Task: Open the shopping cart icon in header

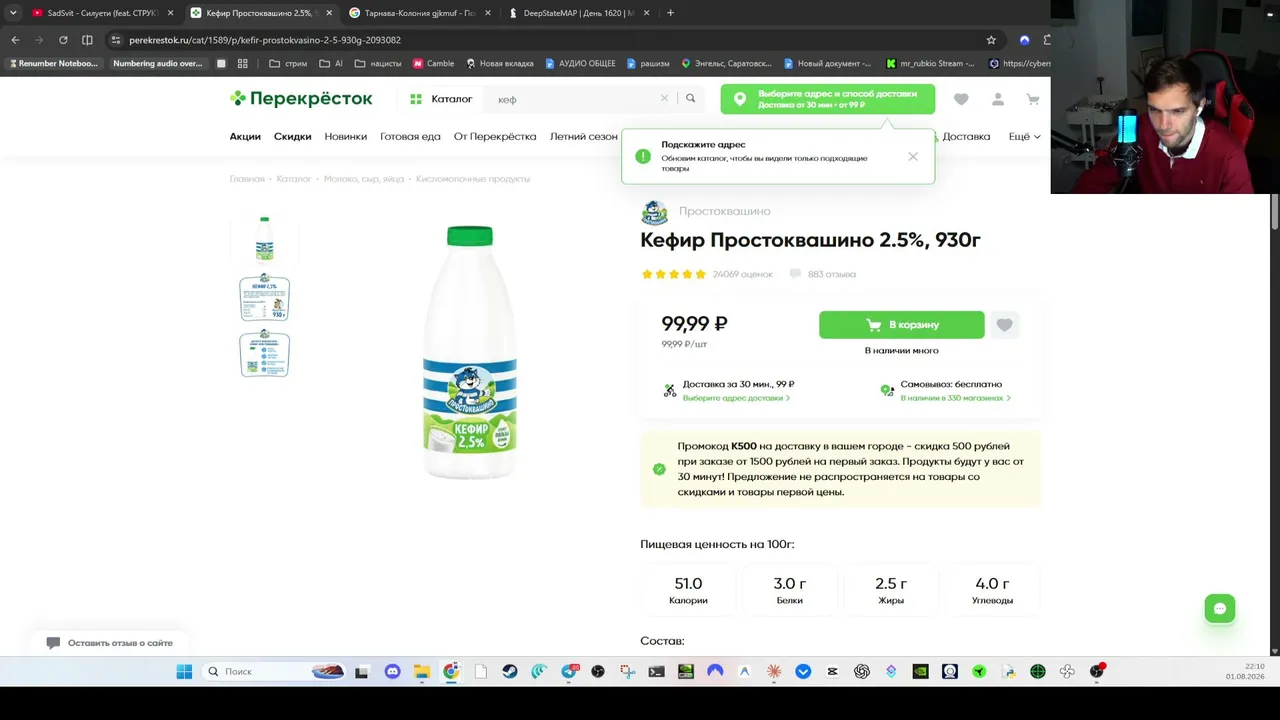Action: (1032, 99)
